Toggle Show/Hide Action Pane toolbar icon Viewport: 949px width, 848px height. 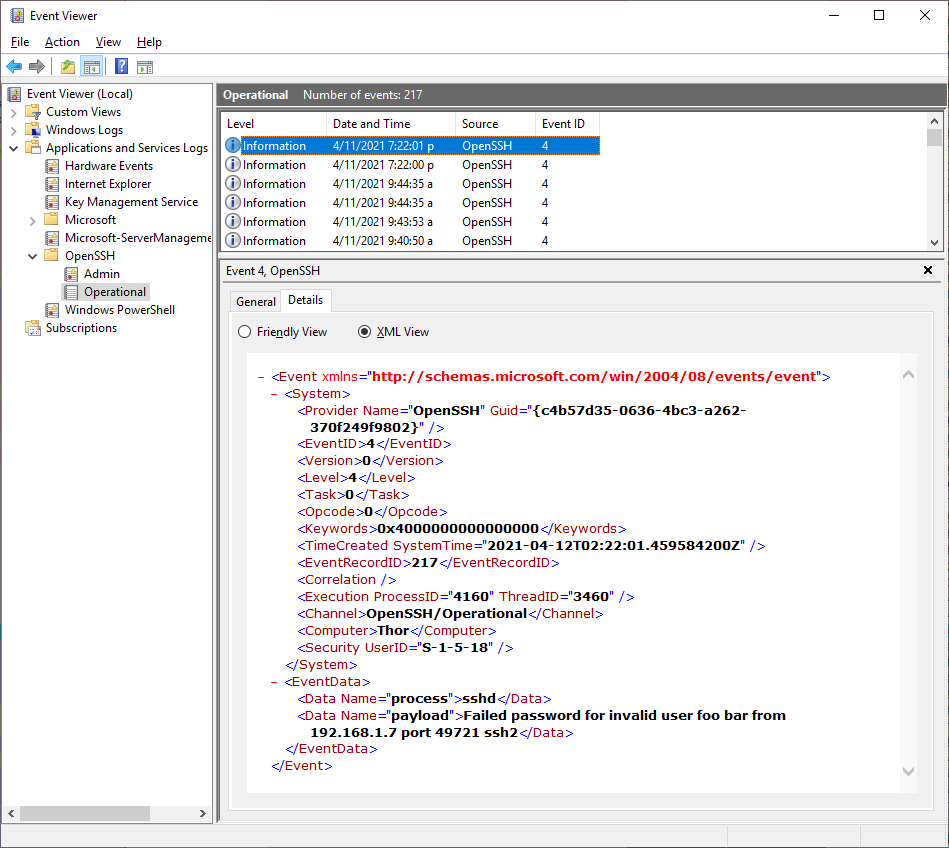[145, 67]
